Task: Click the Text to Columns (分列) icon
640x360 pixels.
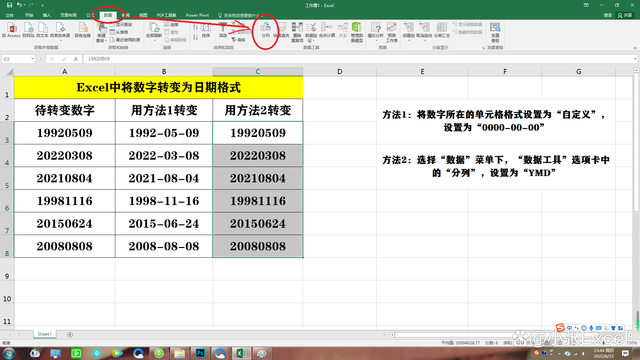Action: click(265, 30)
